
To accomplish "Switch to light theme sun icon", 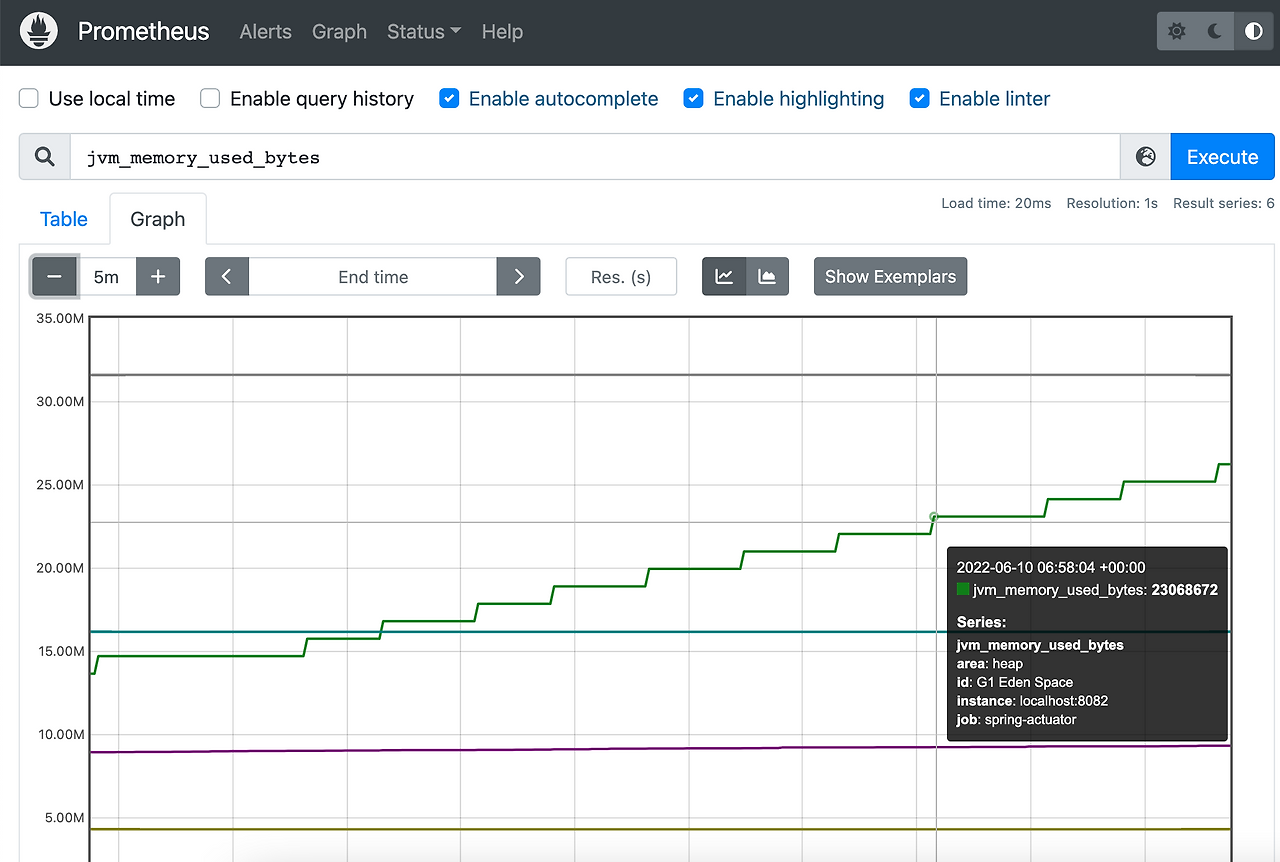I will pos(1177,32).
